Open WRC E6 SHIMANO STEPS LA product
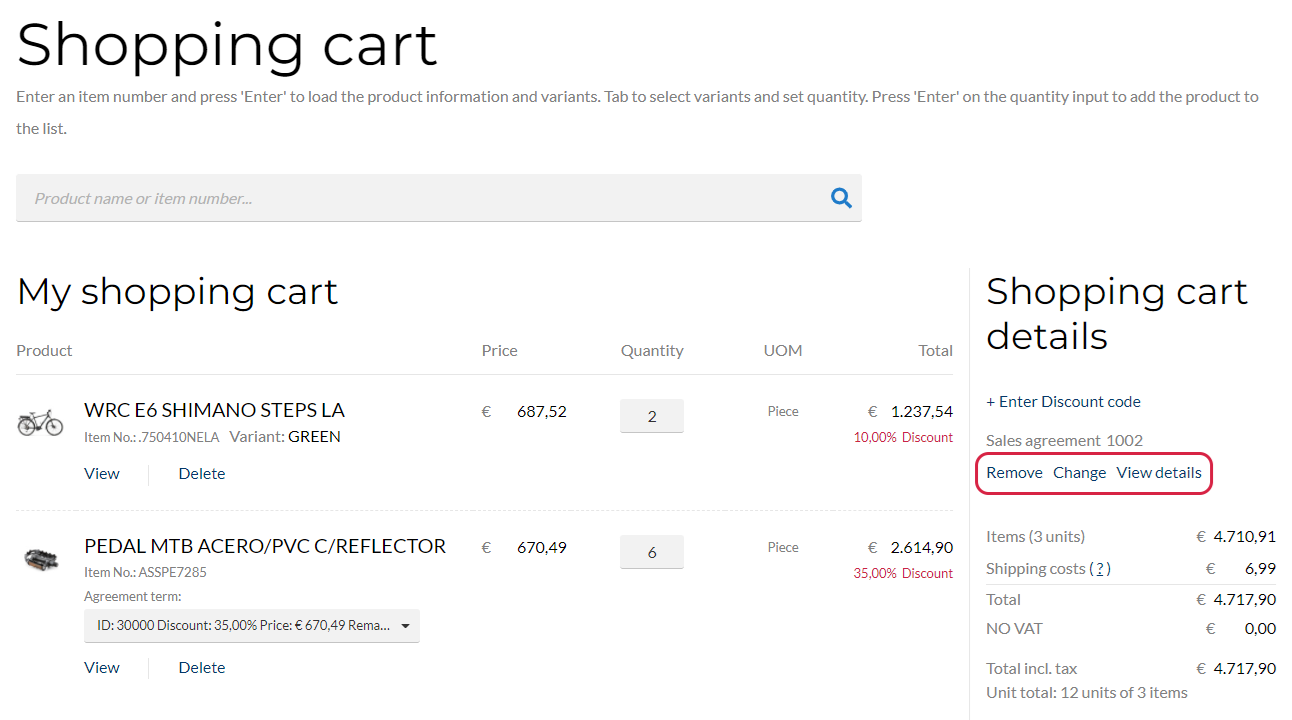 click(x=214, y=410)
